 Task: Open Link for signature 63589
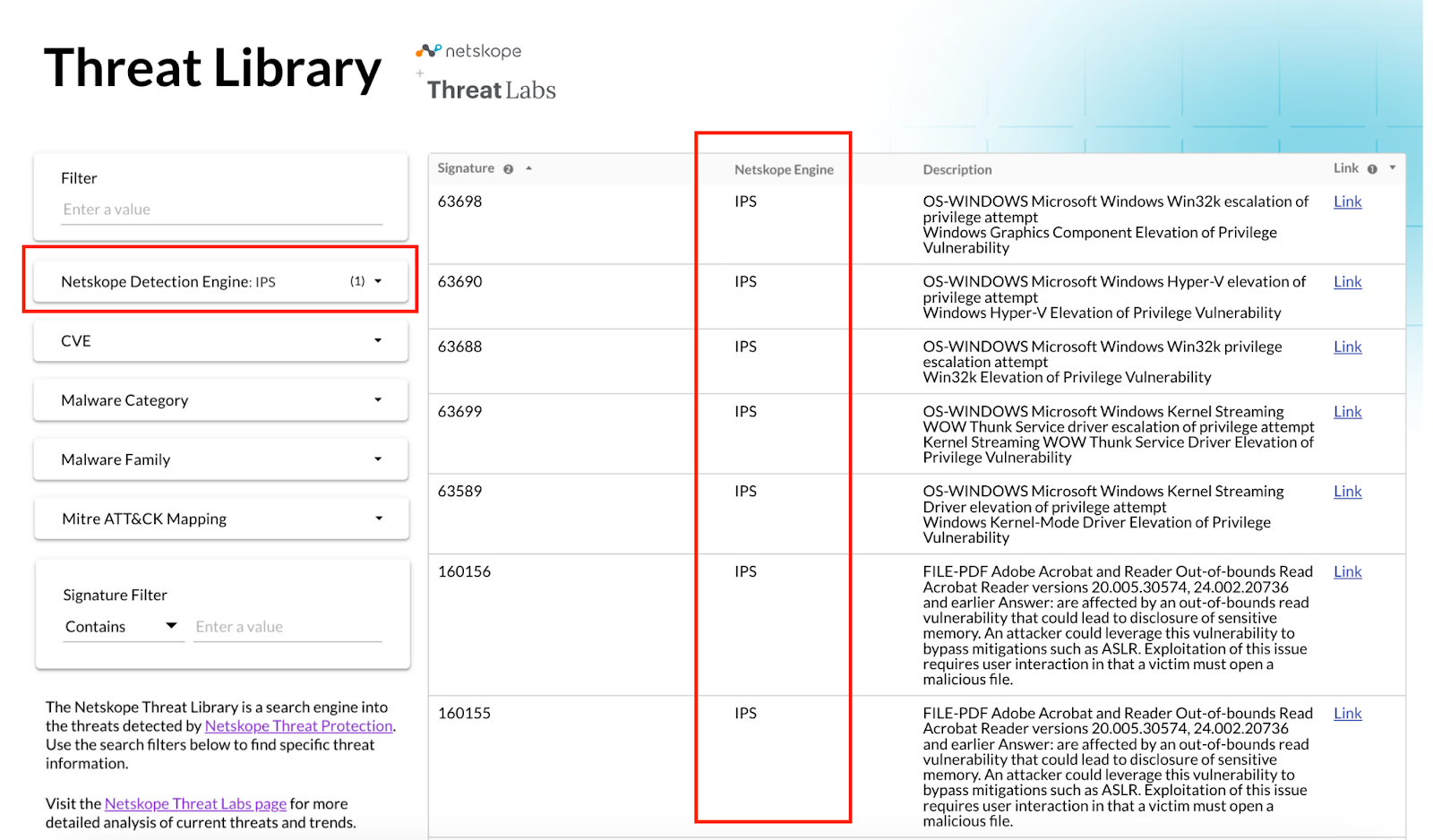(x=1347, y=491)
